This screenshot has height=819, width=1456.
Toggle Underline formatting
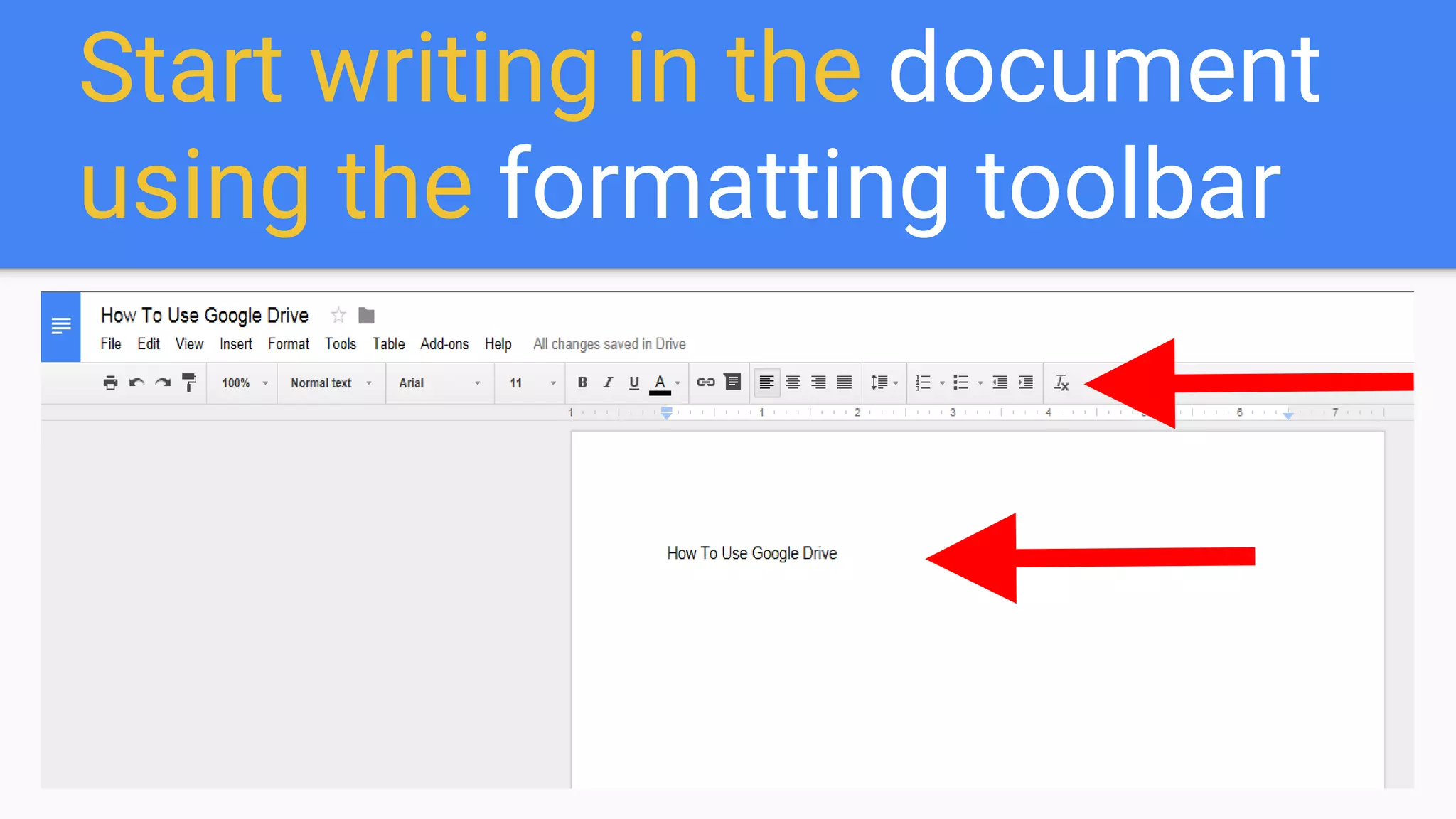pos(634,382)
